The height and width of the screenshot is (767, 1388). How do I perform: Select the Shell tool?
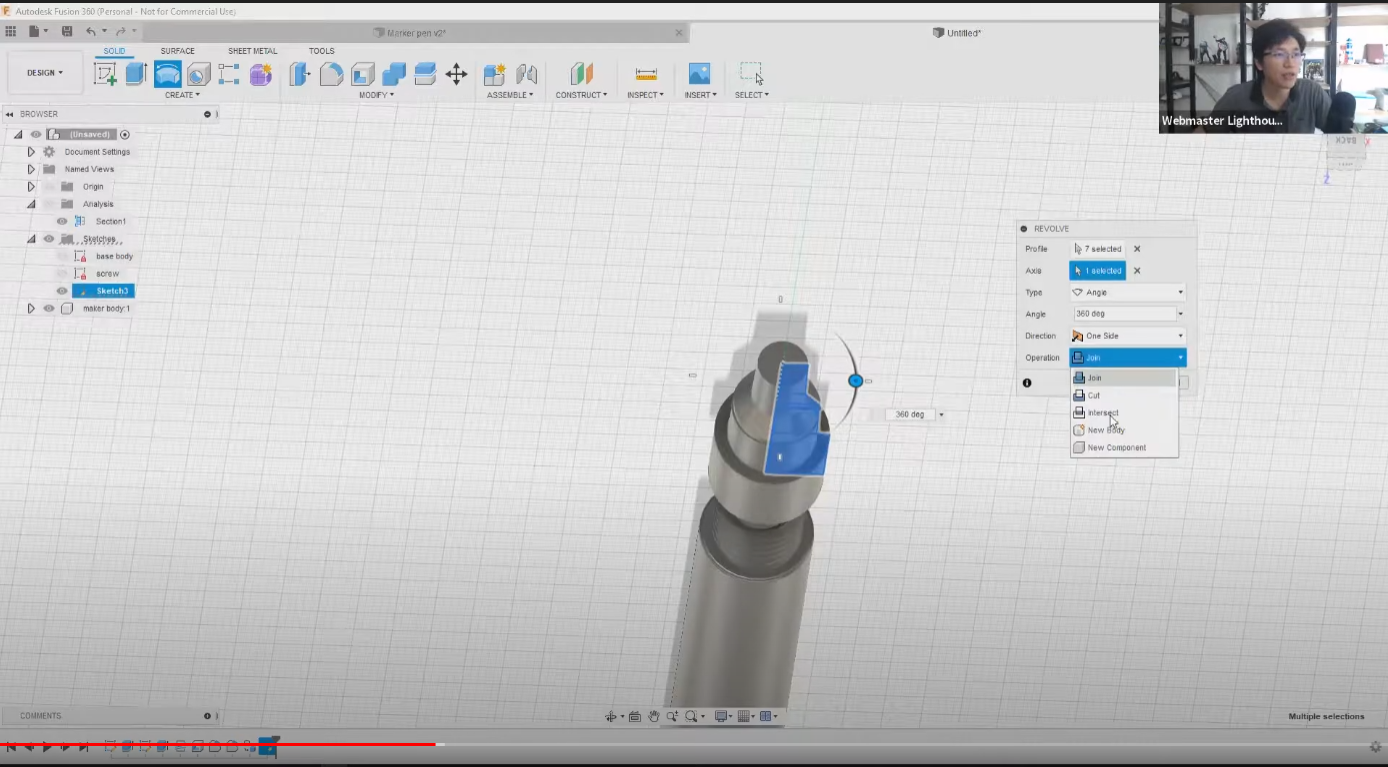362,74
